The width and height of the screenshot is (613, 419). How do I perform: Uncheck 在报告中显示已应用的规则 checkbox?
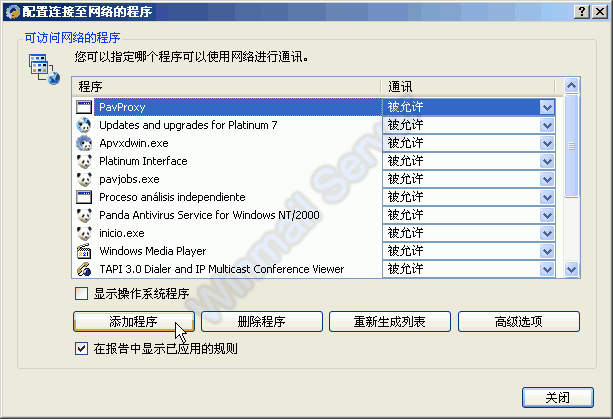click(x=82, y=349)
